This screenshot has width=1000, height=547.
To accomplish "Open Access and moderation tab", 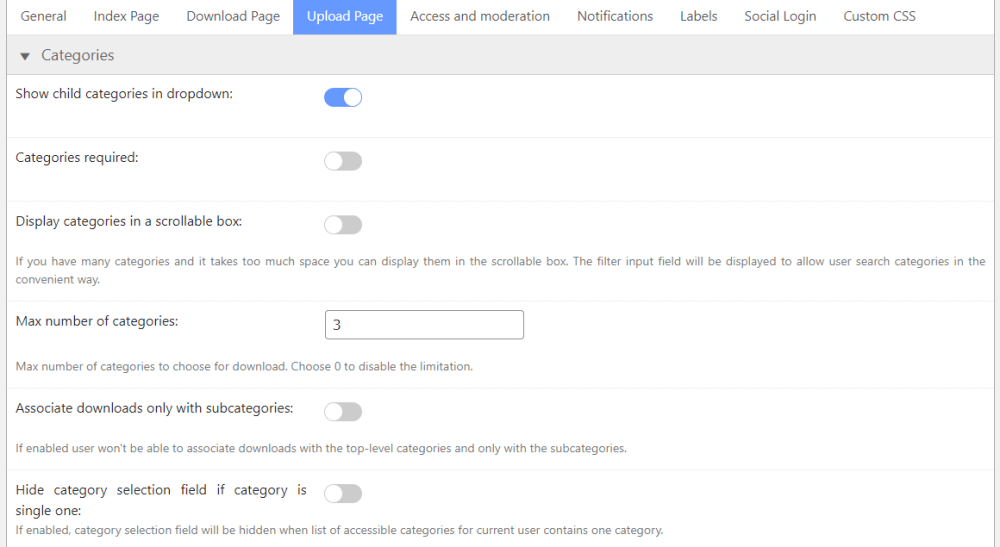I will pyautogui.click(x=480, y=16).
